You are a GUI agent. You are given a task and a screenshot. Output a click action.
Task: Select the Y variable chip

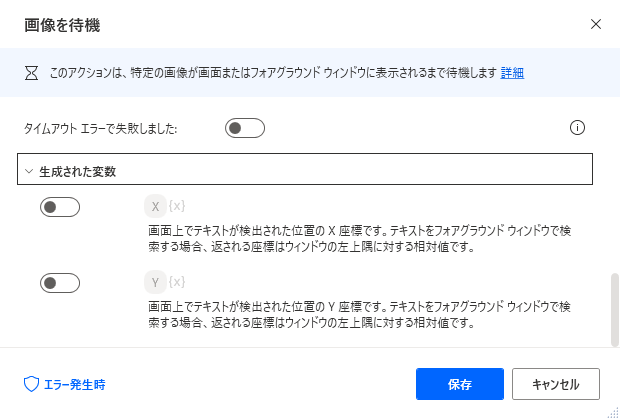[x=155, y=281]
